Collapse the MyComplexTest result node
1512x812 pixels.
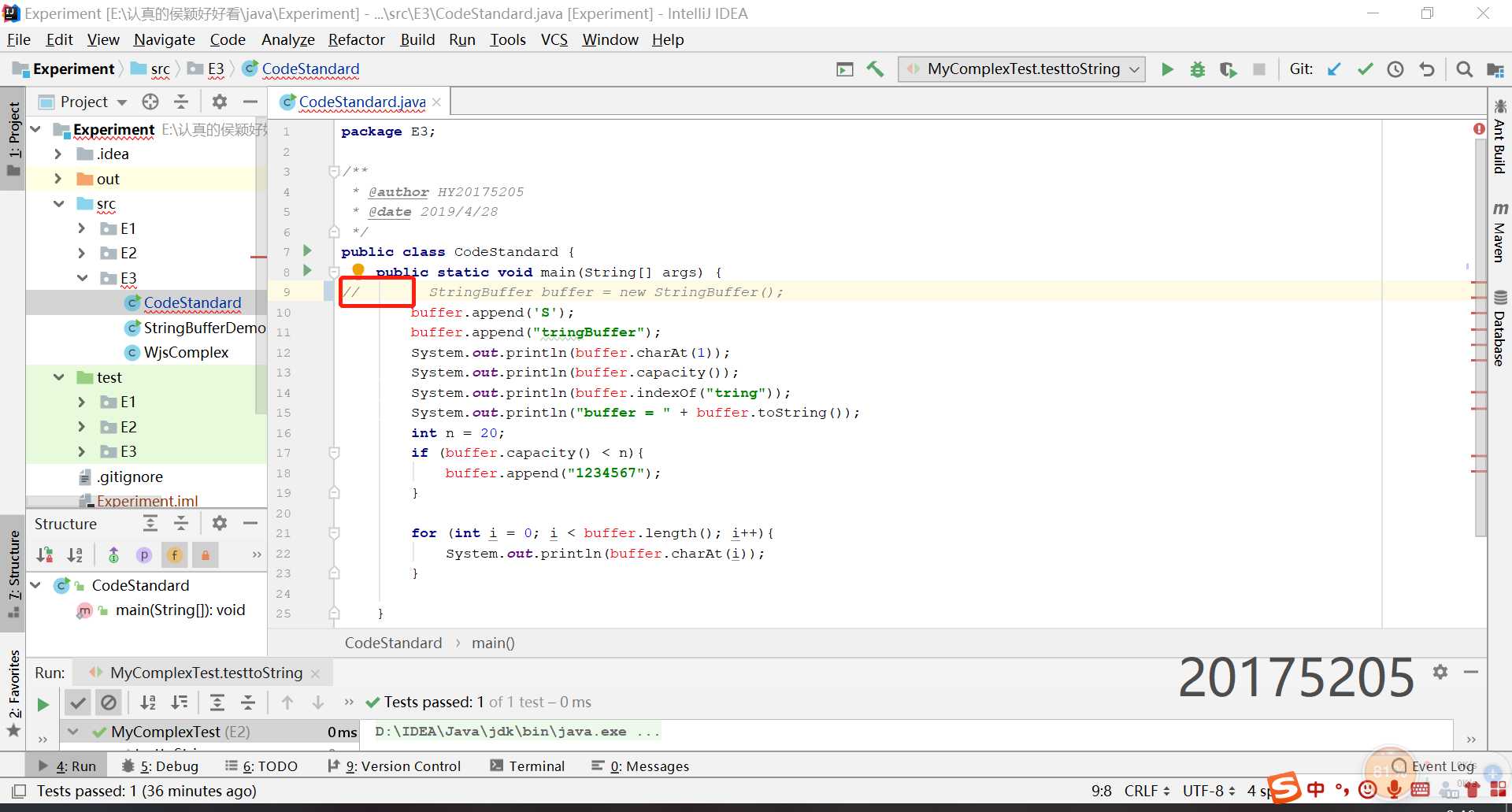pyautogui.click(x=72, y=732)
